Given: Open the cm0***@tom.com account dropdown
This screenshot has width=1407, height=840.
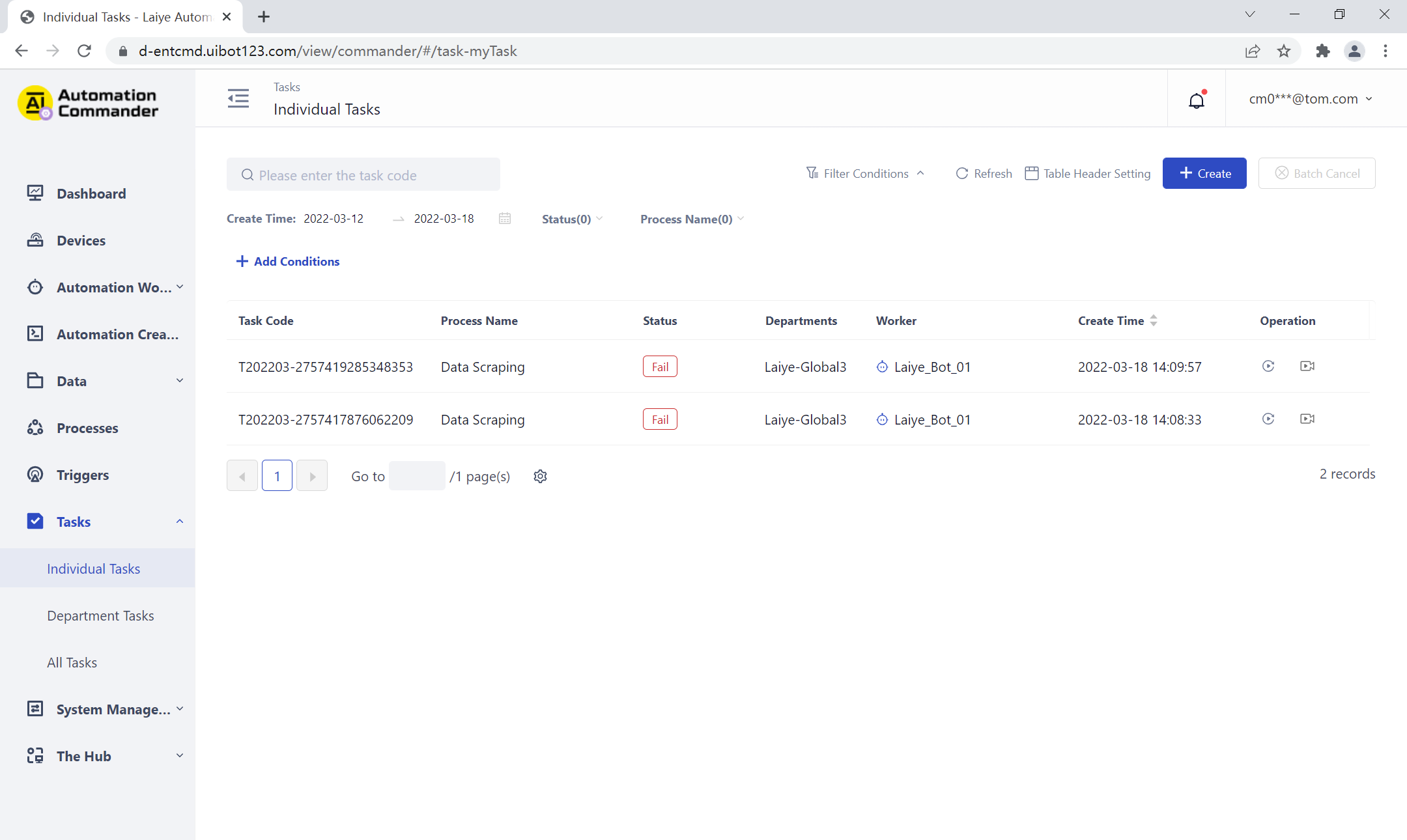Looking at the screenshot, I should tap(1311, 99).
